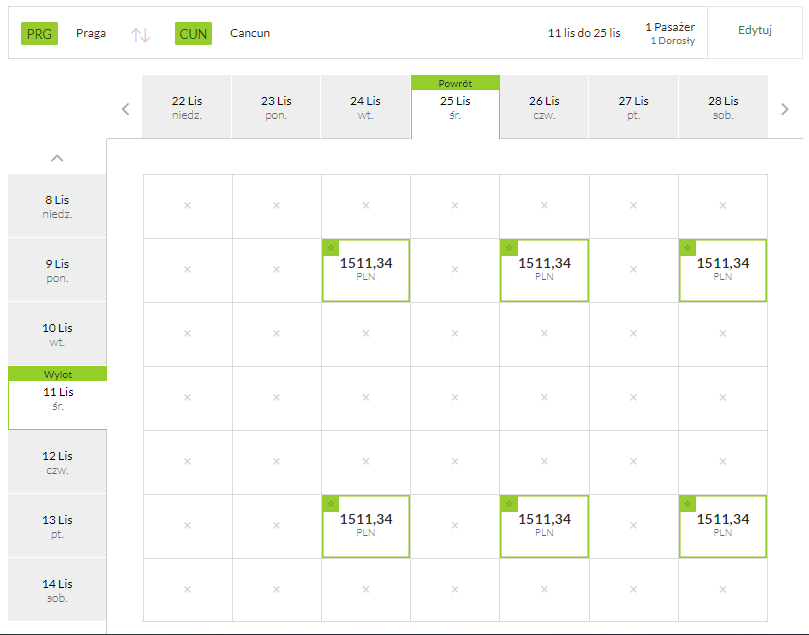Click star icon on 13 Lis / 26 Lis fare
The width and height of the screenshot is (809, 635).
(x=509, y=503)
